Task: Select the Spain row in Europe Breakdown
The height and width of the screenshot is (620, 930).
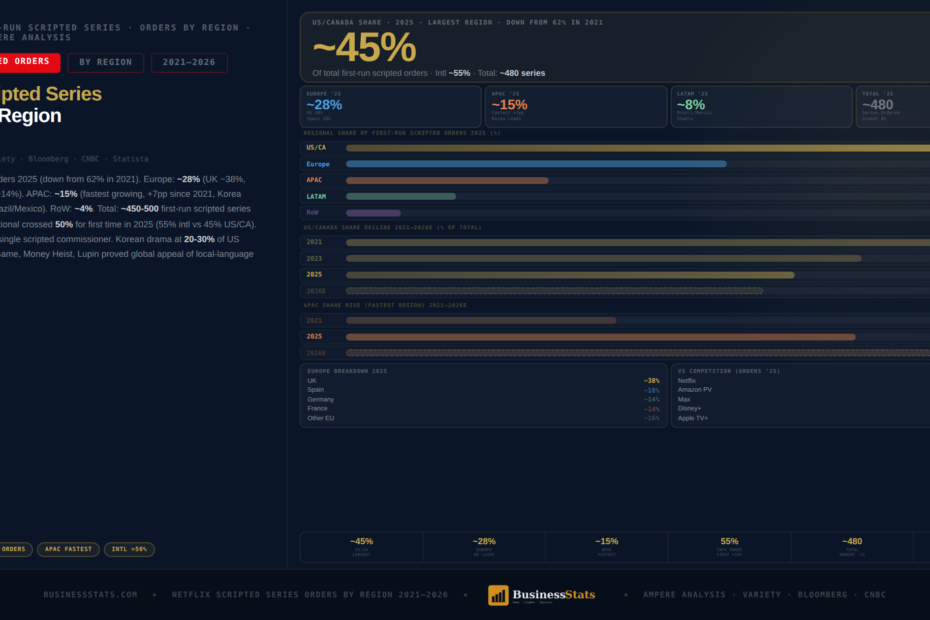Action: point(483,390)
